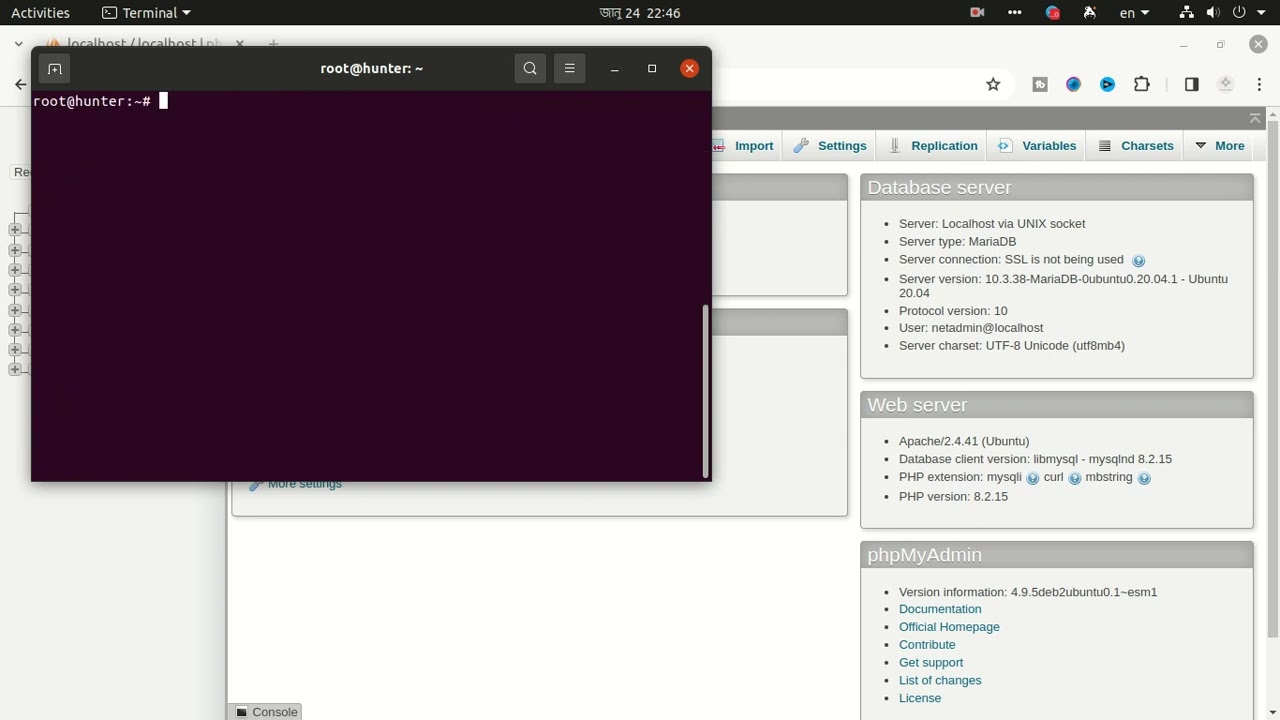
Task: Click the wrench icon beside Settings tab
Action: 801,146
